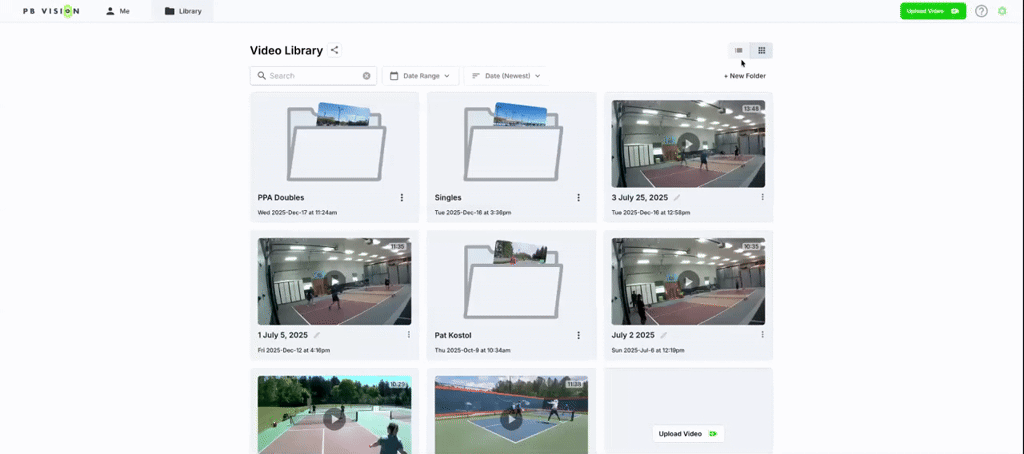Click the 13:48 duration badge
The height and width of the screenshot is (454, 1024).
click(x=751, y=108)
